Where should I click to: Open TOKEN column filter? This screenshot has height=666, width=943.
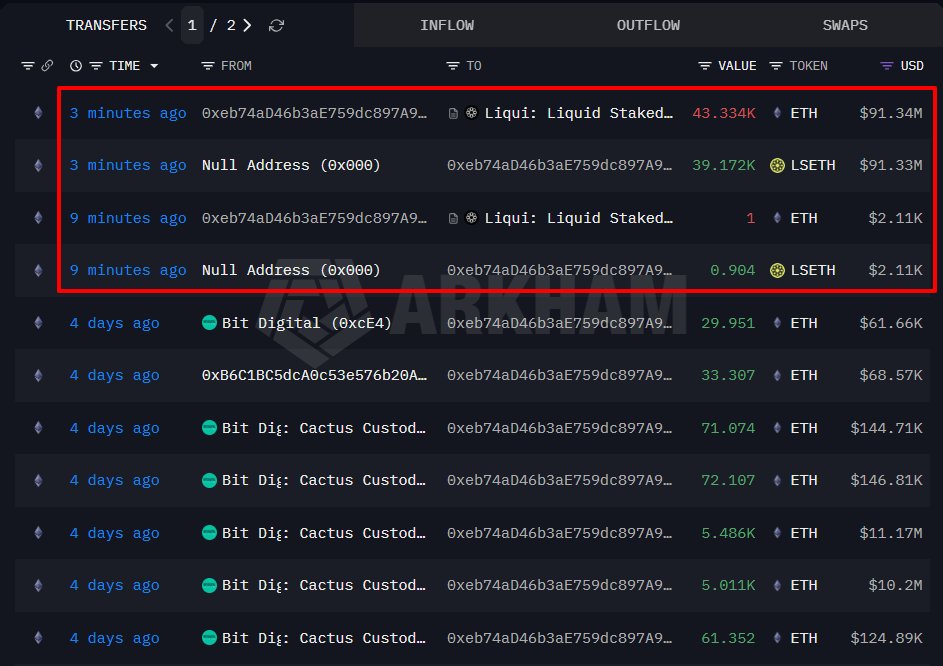(x=776, y=66)
